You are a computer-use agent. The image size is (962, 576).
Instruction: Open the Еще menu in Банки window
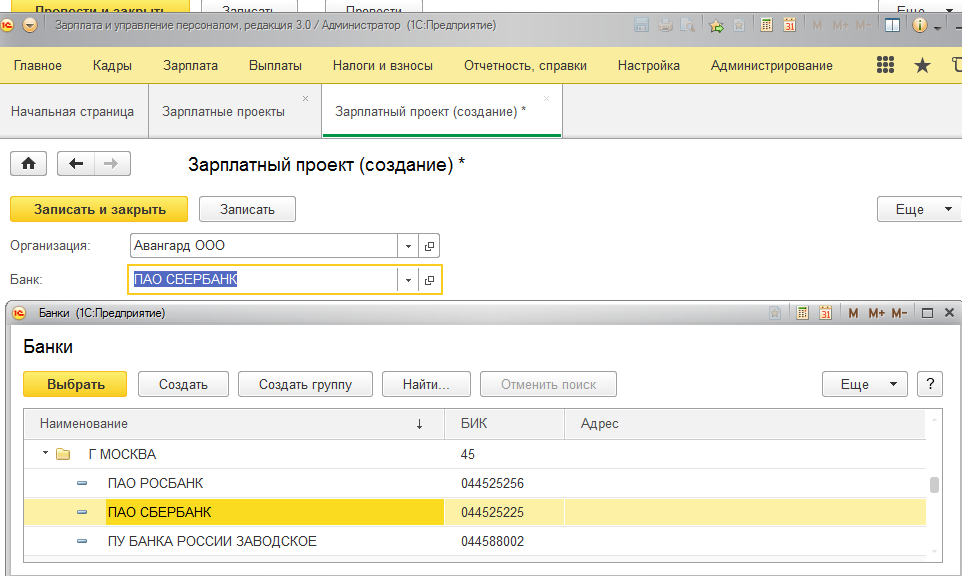[x=864, y=384]
